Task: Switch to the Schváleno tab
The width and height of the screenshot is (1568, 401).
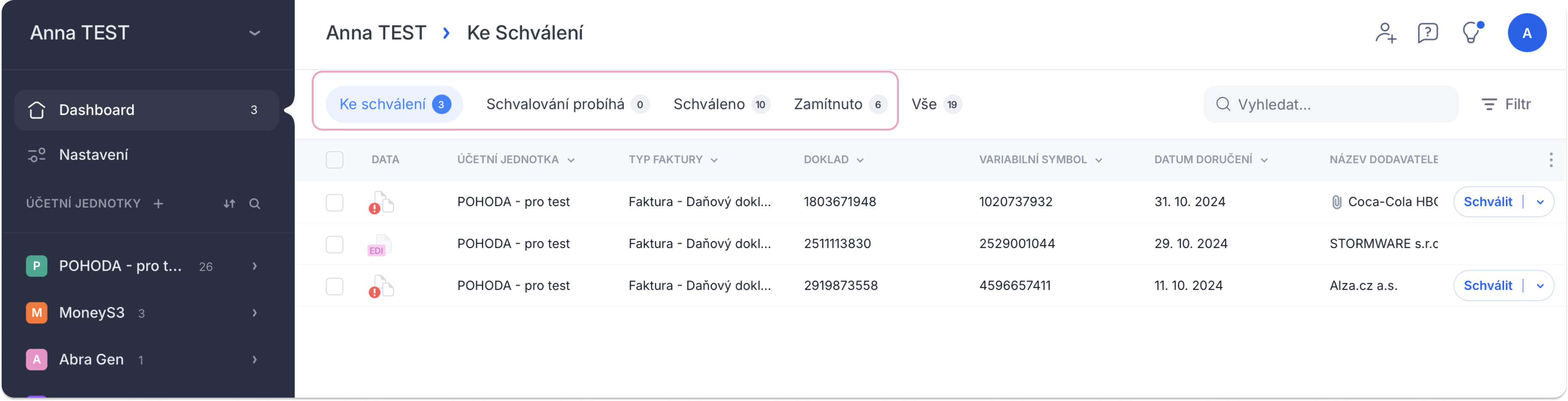Action: (x=721, y=104)
